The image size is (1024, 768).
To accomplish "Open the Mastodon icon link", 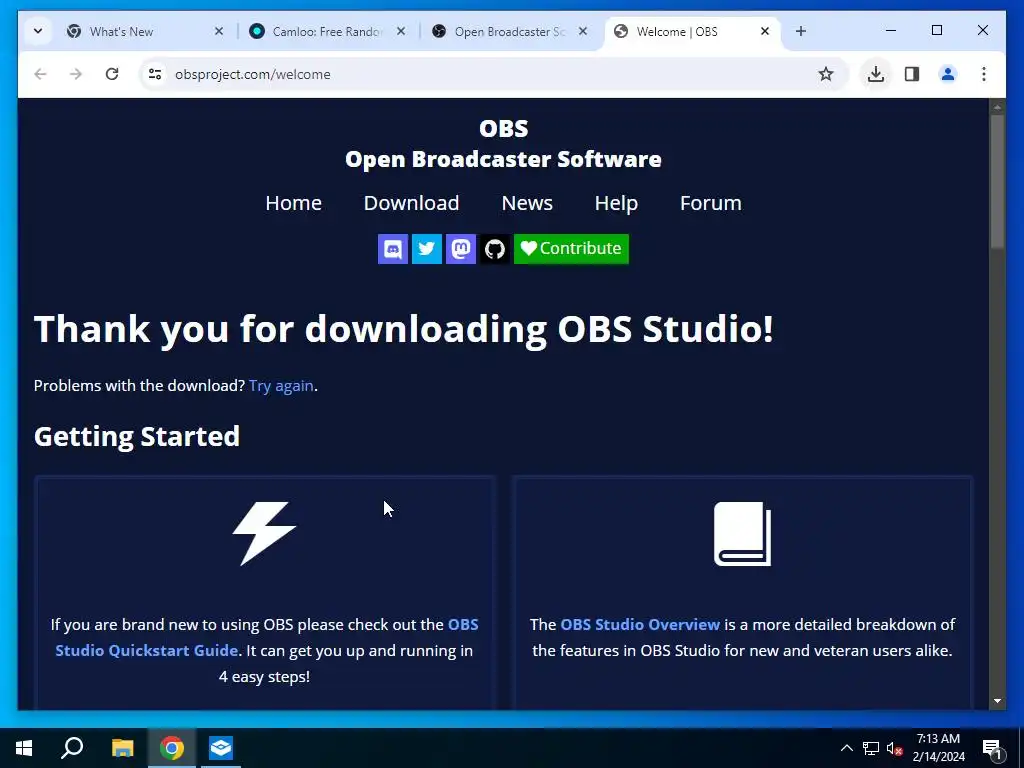I will click(x=460, y=249).
